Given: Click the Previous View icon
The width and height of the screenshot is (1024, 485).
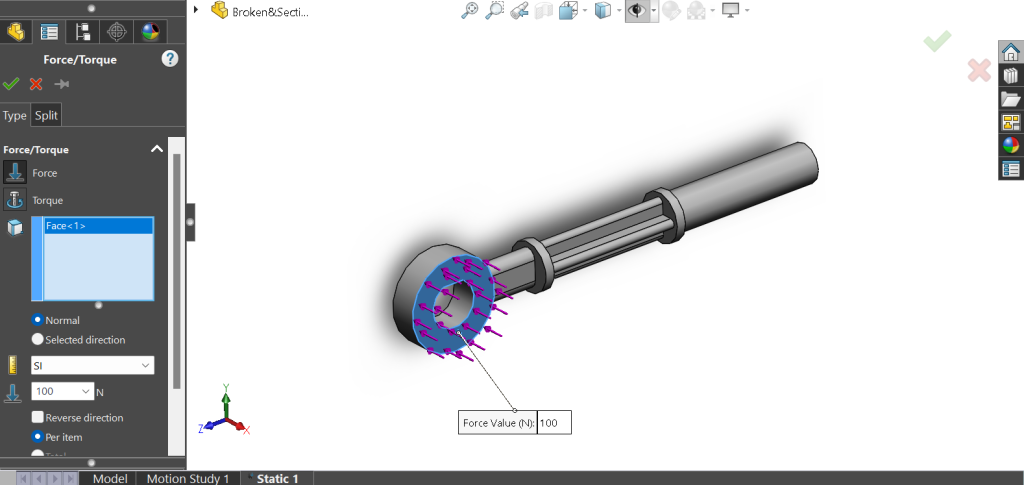Looking at the screenshot, I should 519,11.
